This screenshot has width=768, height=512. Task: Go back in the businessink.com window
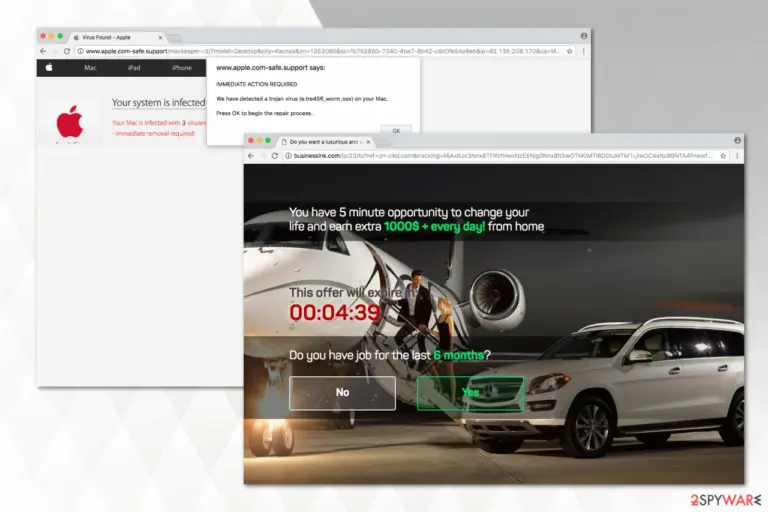click(x=251, y=156)
